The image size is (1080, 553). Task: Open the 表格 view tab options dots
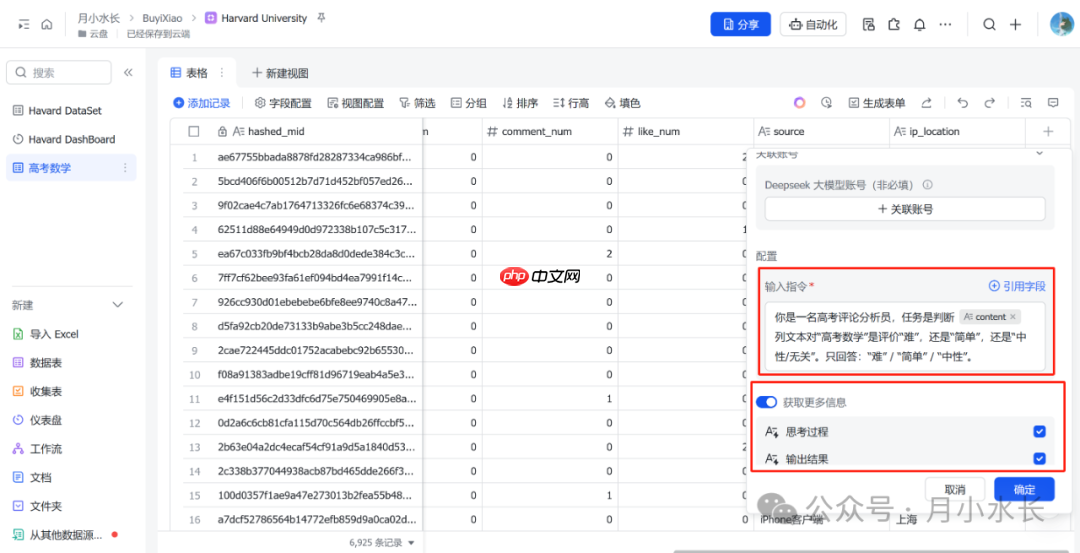[222, 72]
